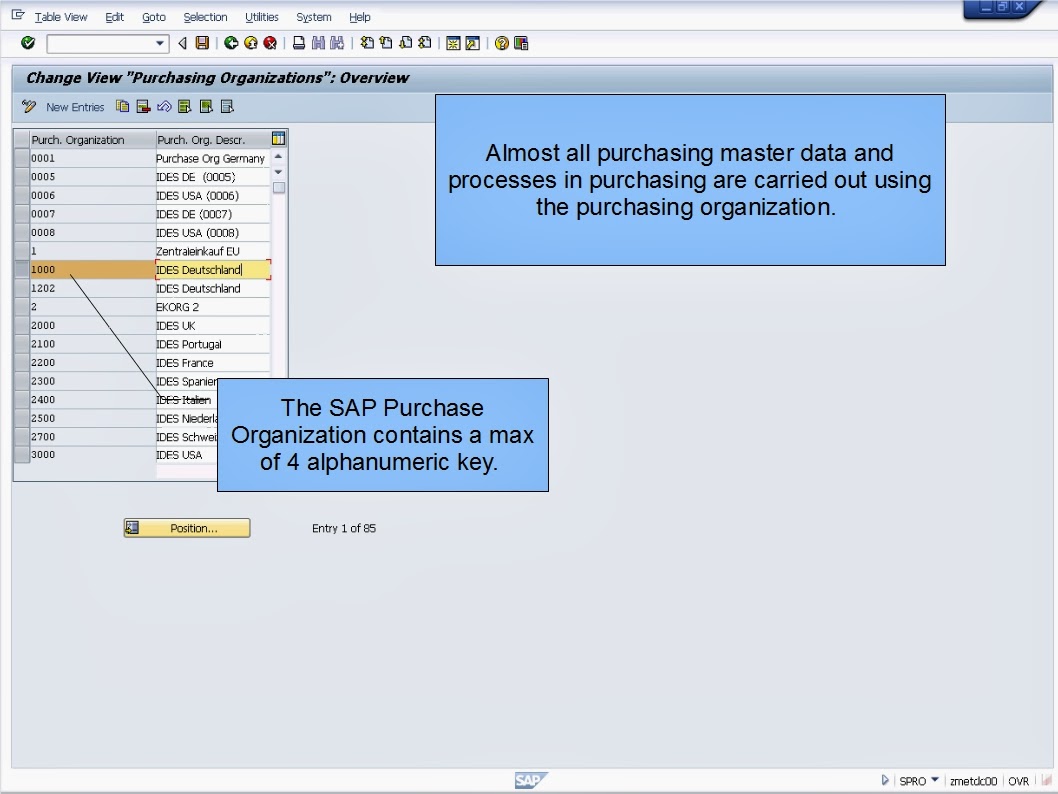This screenshot has width=1058, height=794.
Task: Click the Zentraleinkauf EU description cell
Action: (213, 251)
